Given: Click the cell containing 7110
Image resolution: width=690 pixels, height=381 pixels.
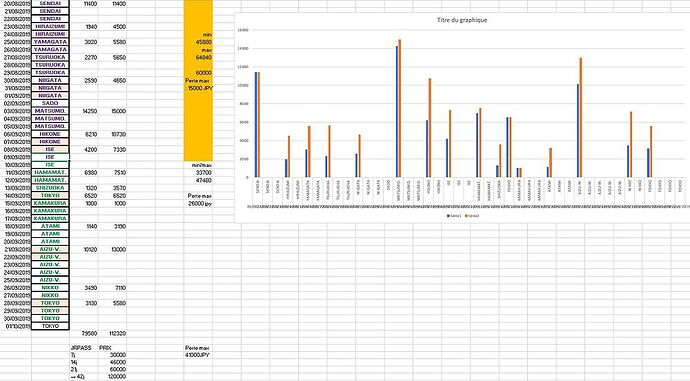Looking at the screenshot, I should coord(112,288).
